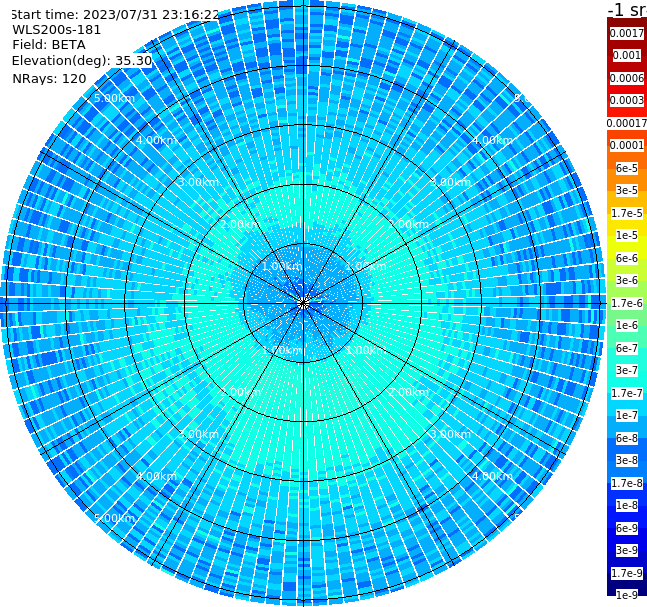Select the WLS200s-181 instrument label
Screen dimensions: 647x607
tap(57, 30)
